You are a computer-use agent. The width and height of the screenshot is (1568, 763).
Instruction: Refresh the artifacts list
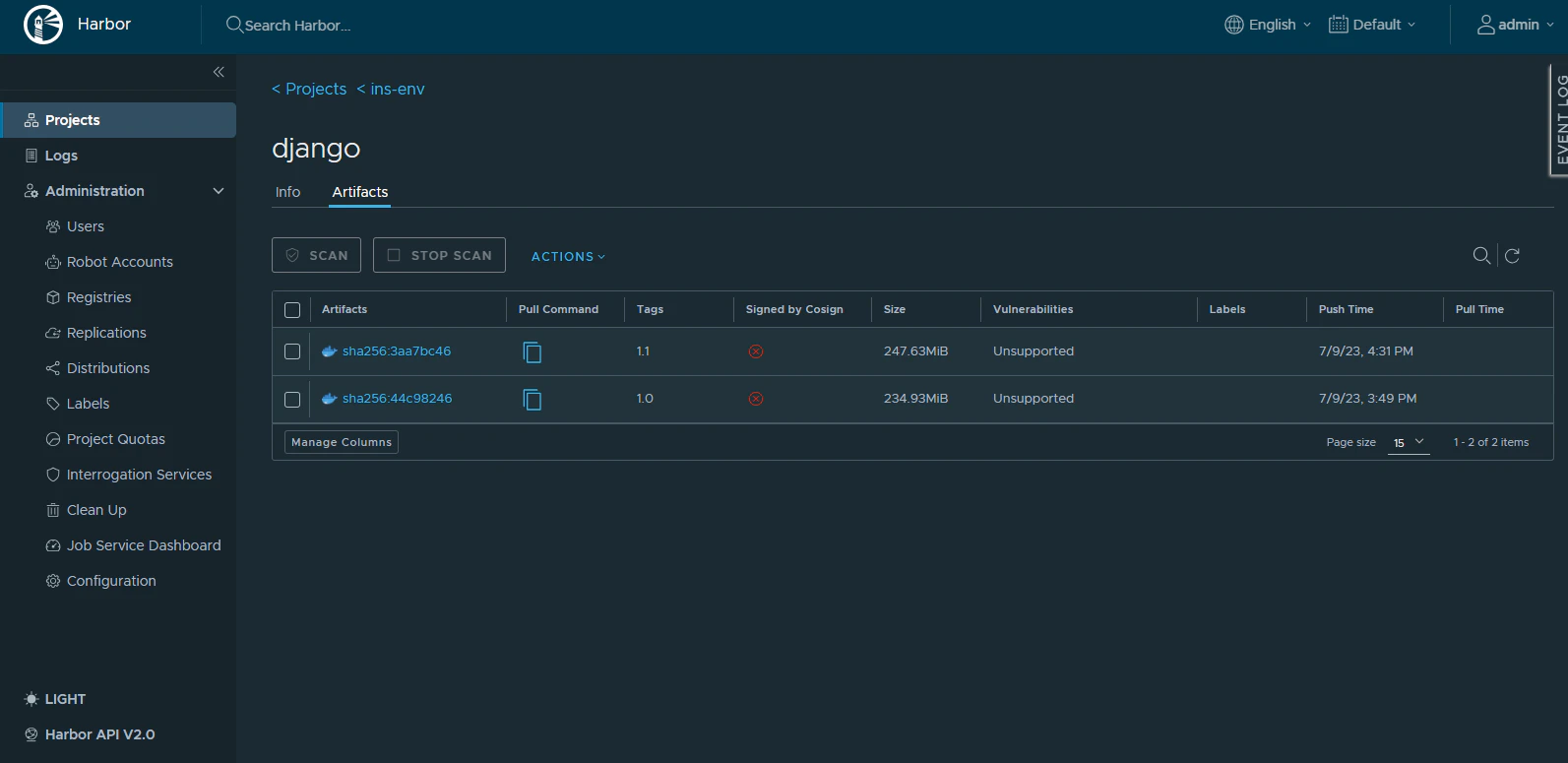(x=1513, y=256)
